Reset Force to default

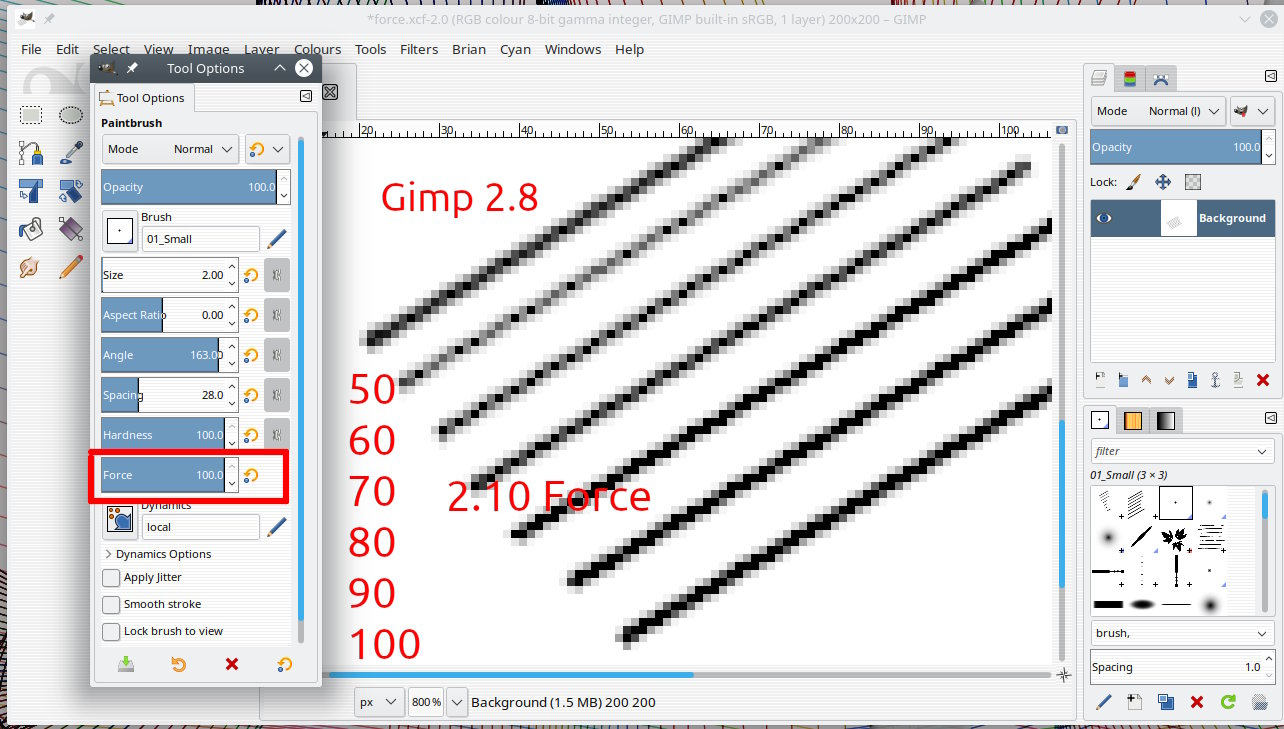point(252,475)
